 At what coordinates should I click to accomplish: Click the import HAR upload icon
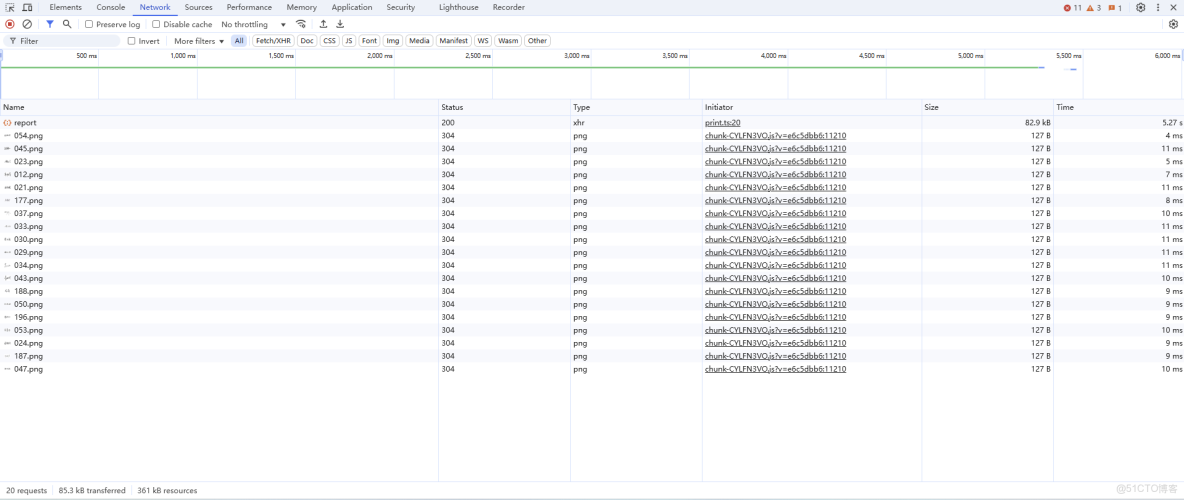tap(323, 24)
